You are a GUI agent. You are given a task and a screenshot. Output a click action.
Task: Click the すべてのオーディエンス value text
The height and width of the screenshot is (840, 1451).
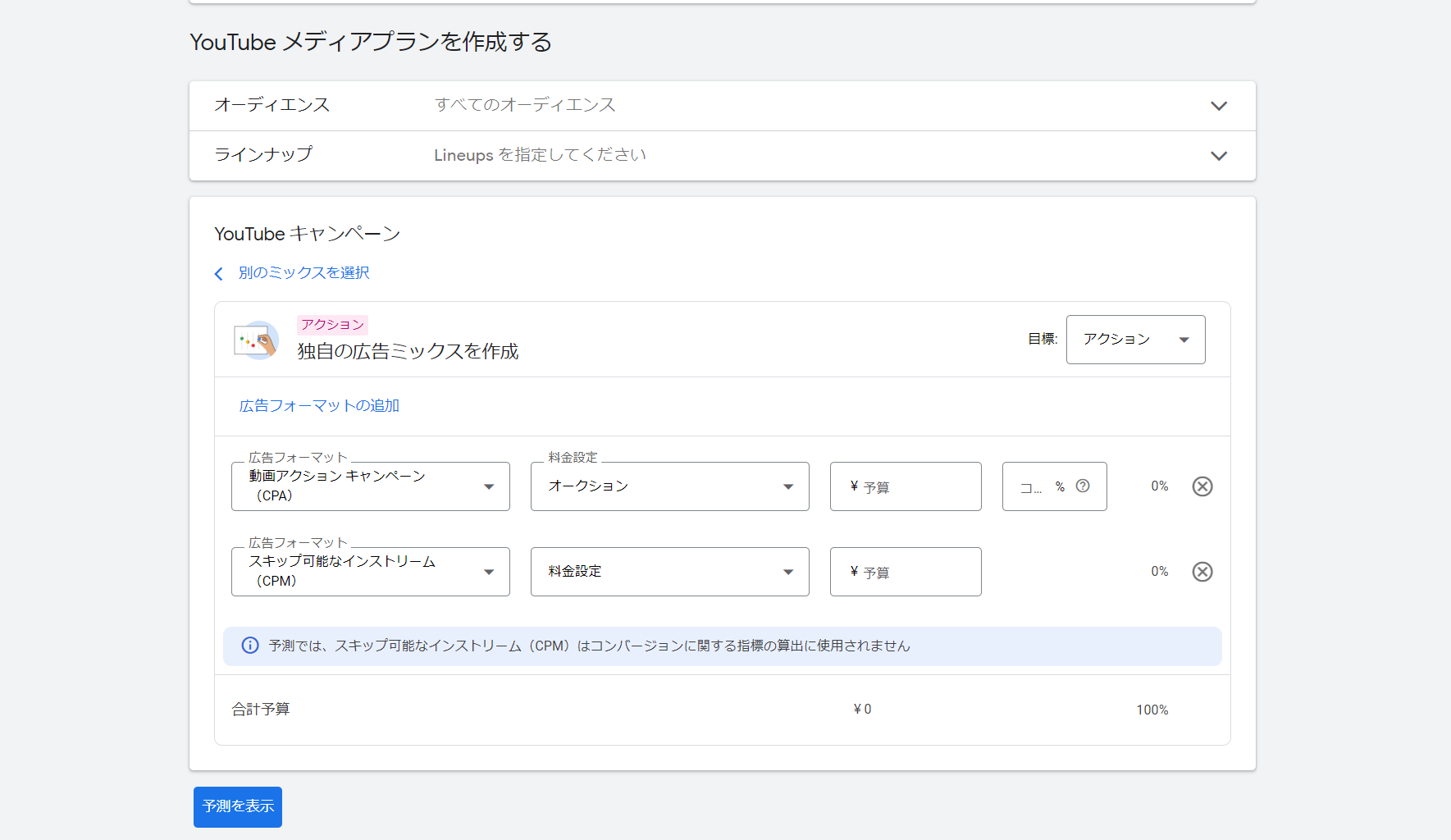(x=525, y=105)
